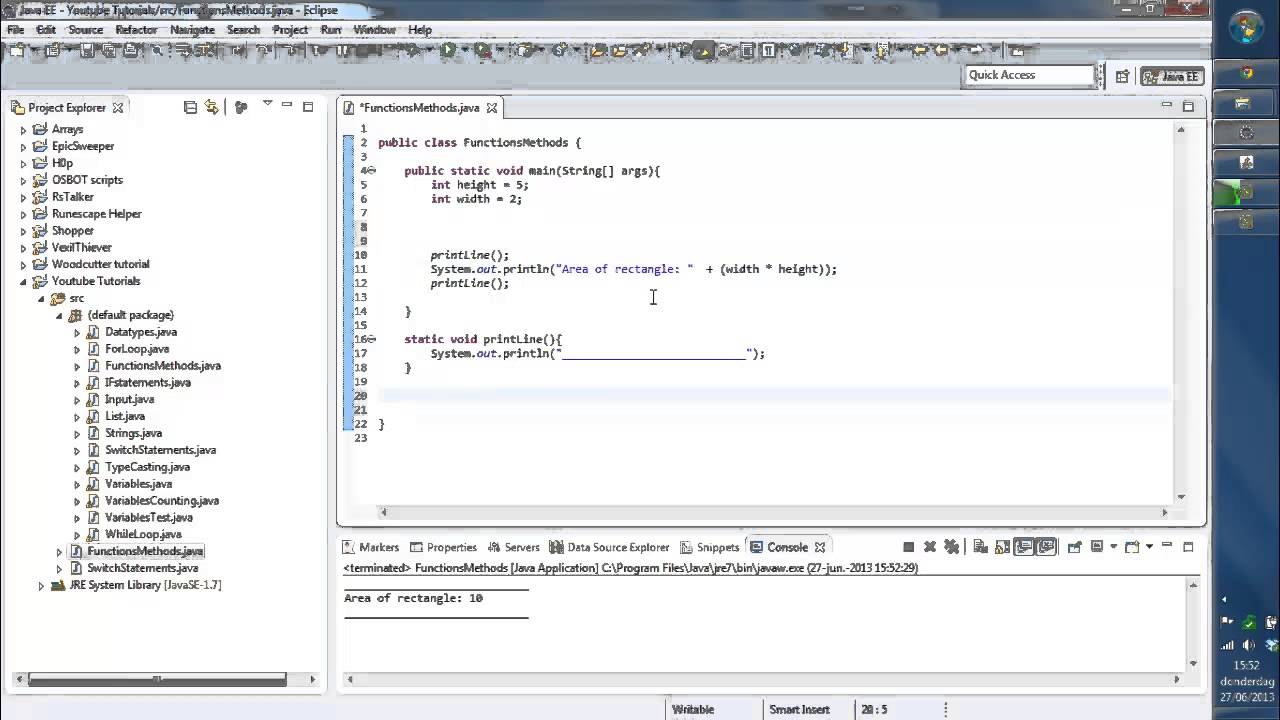
Task: Switch to the Servers tab
Action: point(514,547)
